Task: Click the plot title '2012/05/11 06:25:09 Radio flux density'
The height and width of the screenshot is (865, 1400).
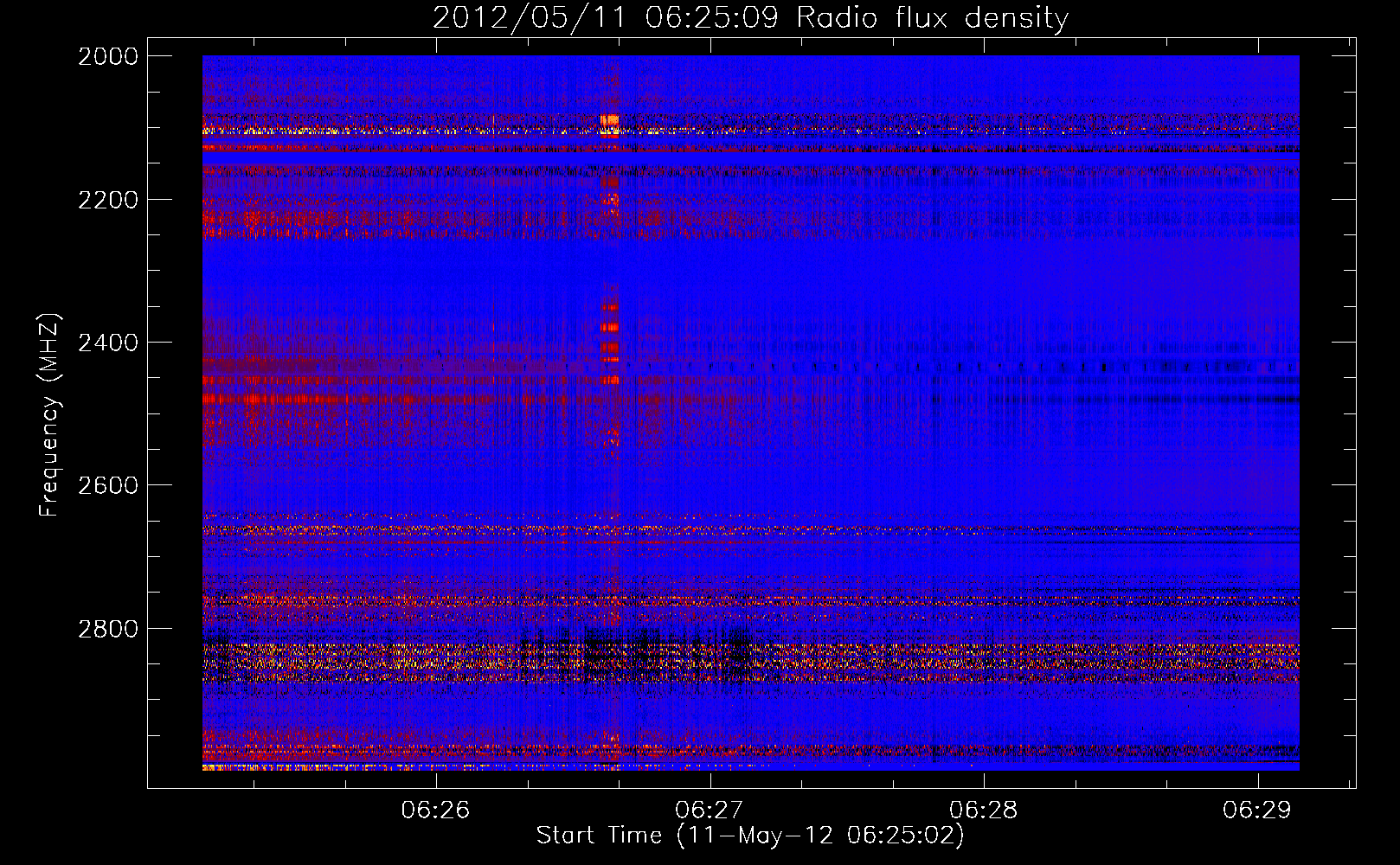Action: point(750,17)
